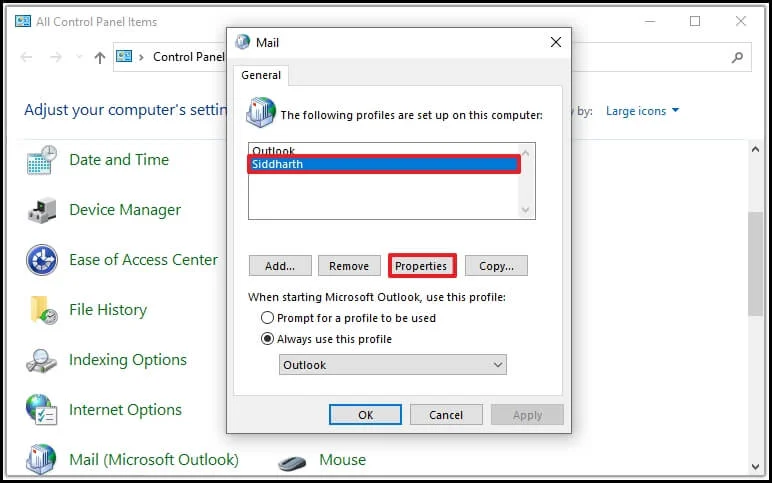Open the Ease of Access Center link

[143, 259]
